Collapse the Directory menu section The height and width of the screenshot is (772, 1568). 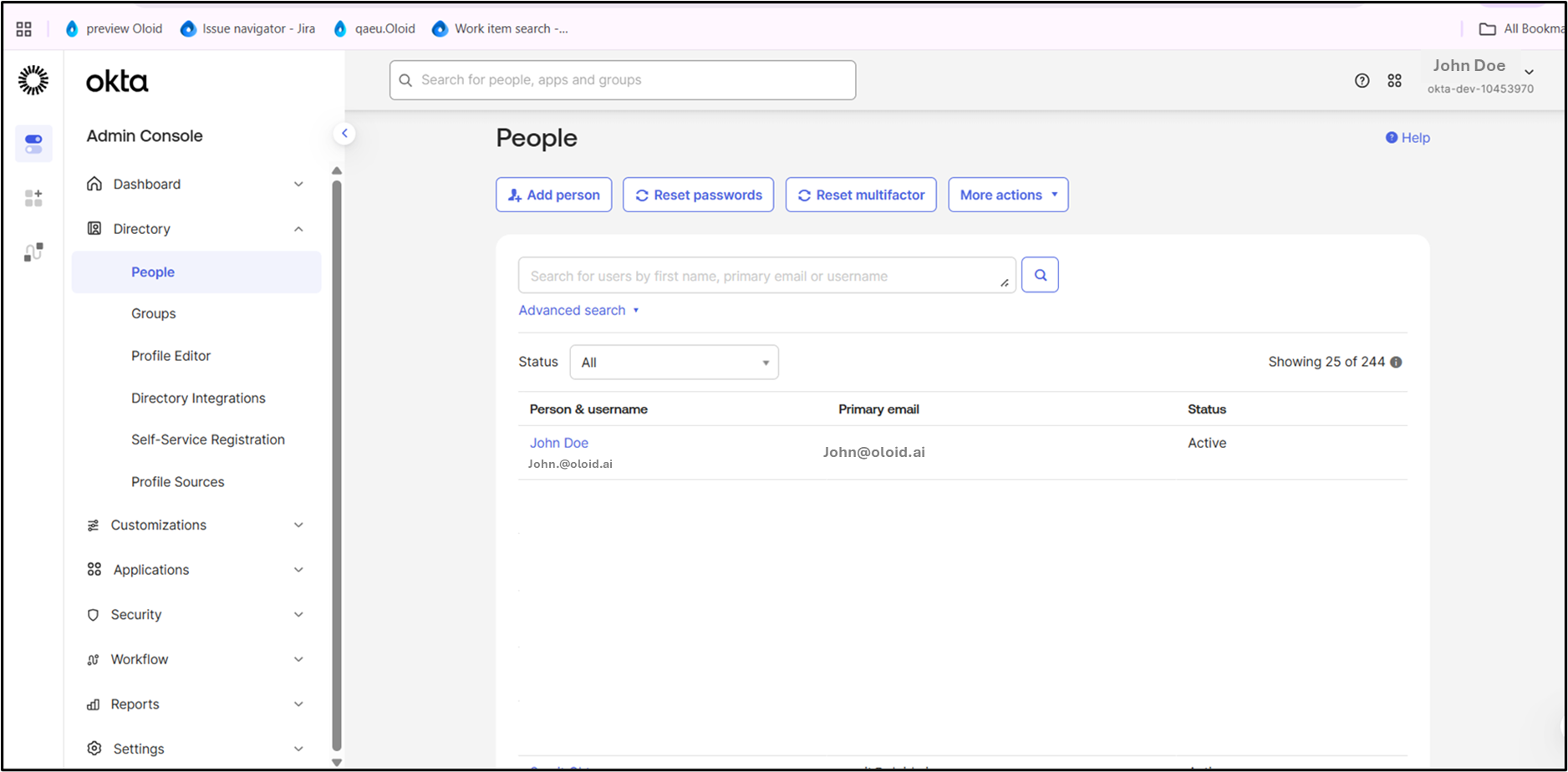[x=196, y=229]
